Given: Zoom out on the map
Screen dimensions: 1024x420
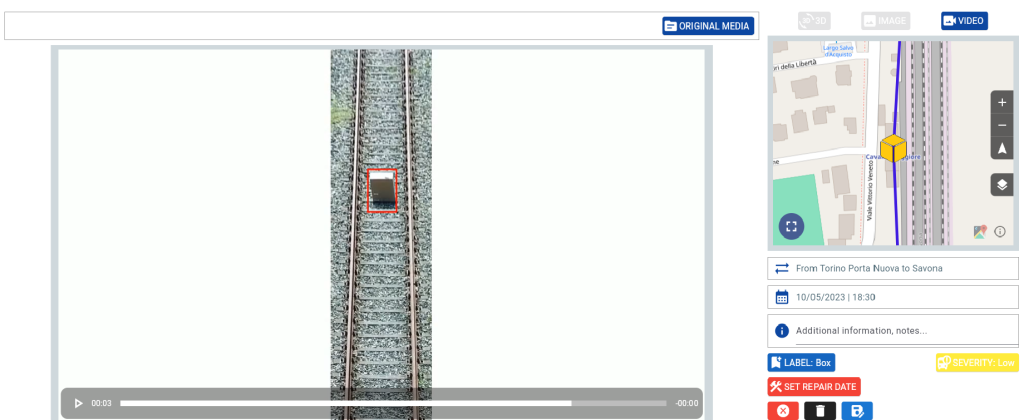Looking at the screenshot, I should click(1002, 125).
